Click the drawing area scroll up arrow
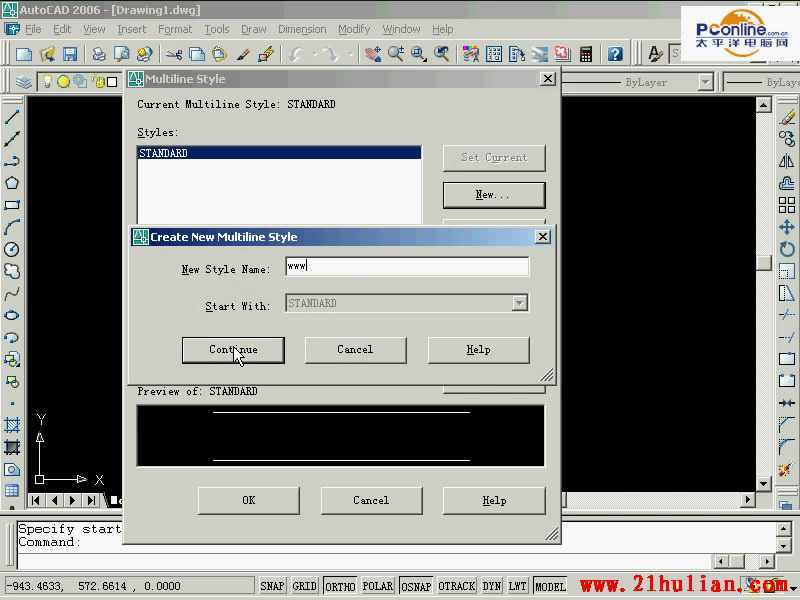The image size is (800, 600). pyautogui.click(x=763, y=106)
